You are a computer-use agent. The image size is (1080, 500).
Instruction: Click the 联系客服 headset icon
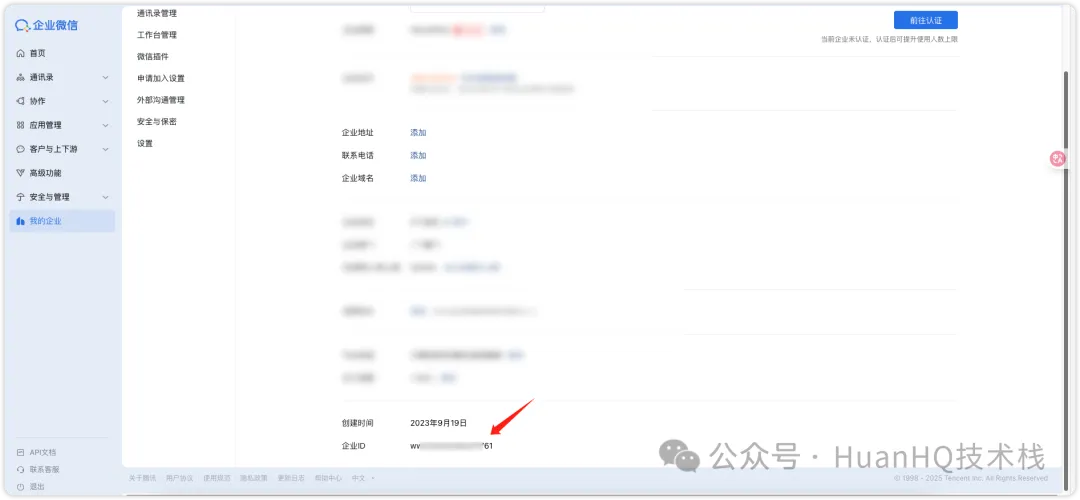pos(20,470)
